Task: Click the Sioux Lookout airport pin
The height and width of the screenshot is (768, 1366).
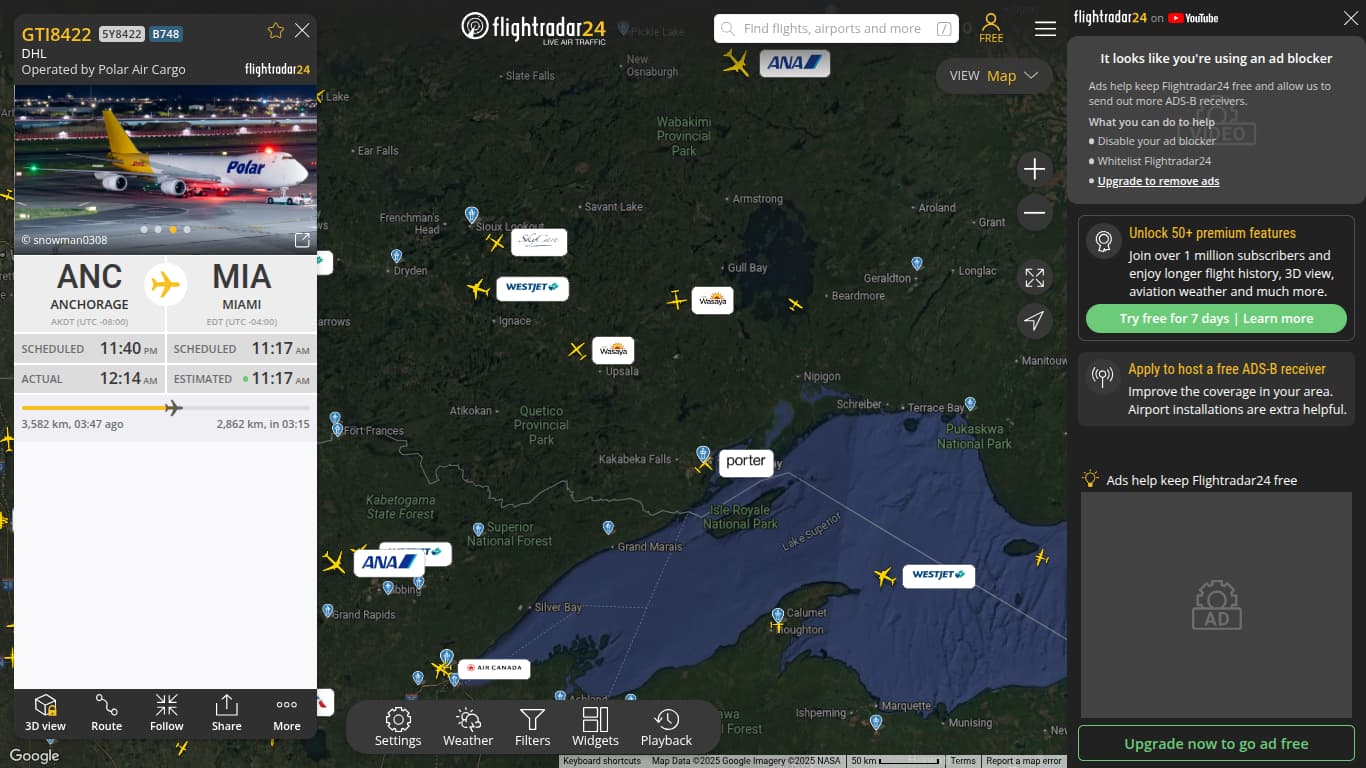Action: point(472,214)
